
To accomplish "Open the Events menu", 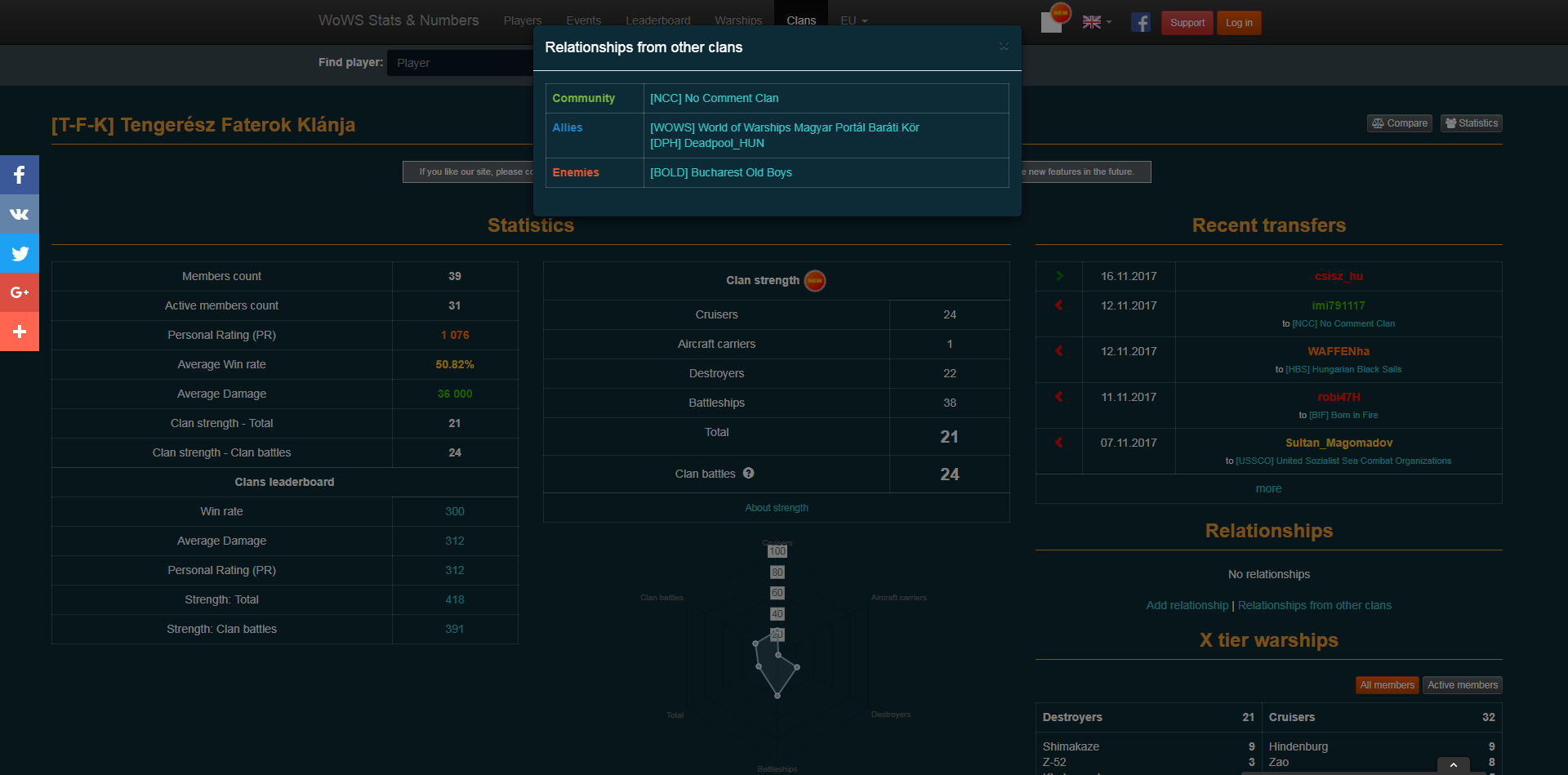I will coord(584,20).
